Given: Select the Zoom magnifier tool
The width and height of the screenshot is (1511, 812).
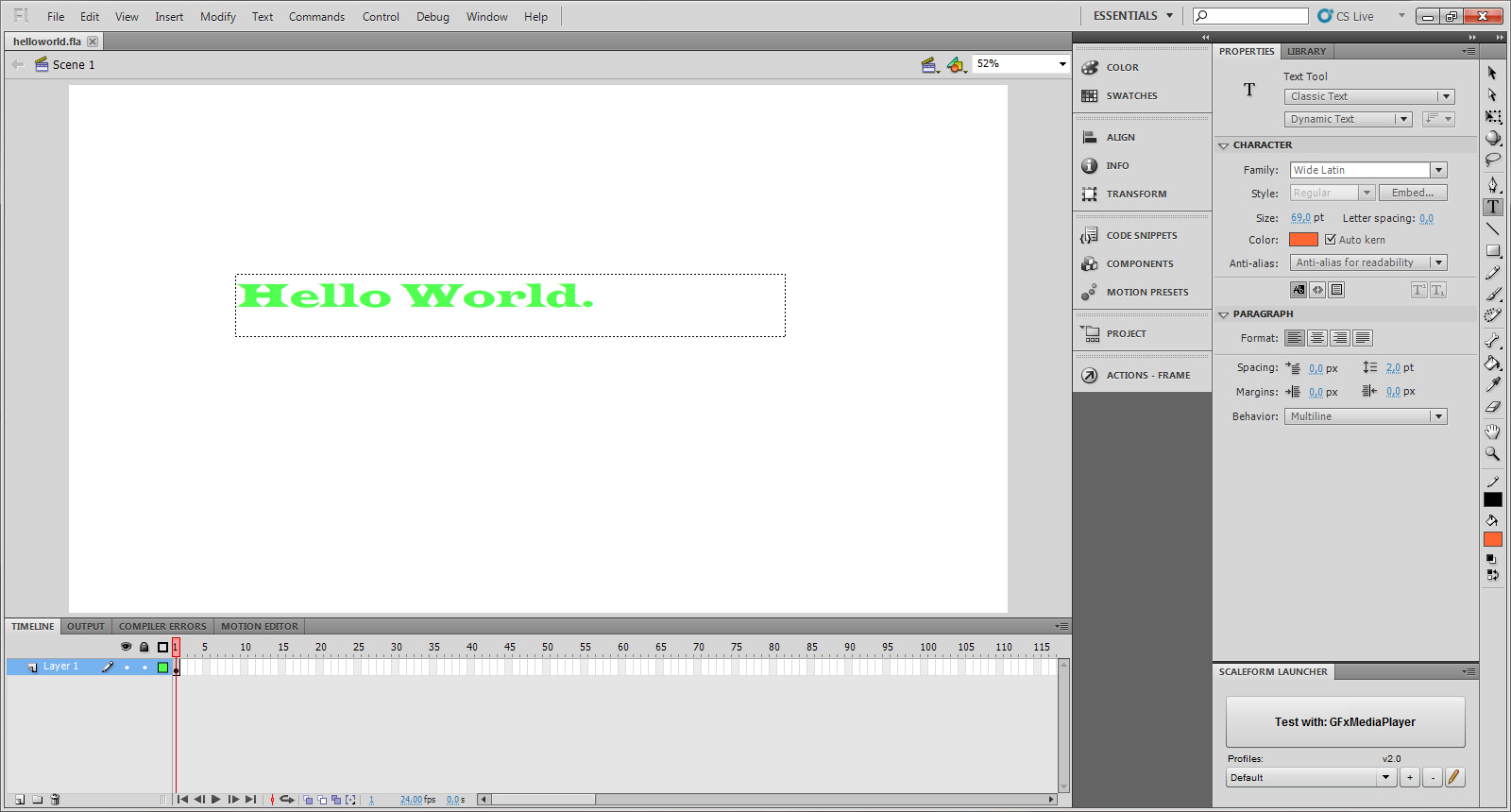Looking at the screenshot, I should (x=1492, y=454).
